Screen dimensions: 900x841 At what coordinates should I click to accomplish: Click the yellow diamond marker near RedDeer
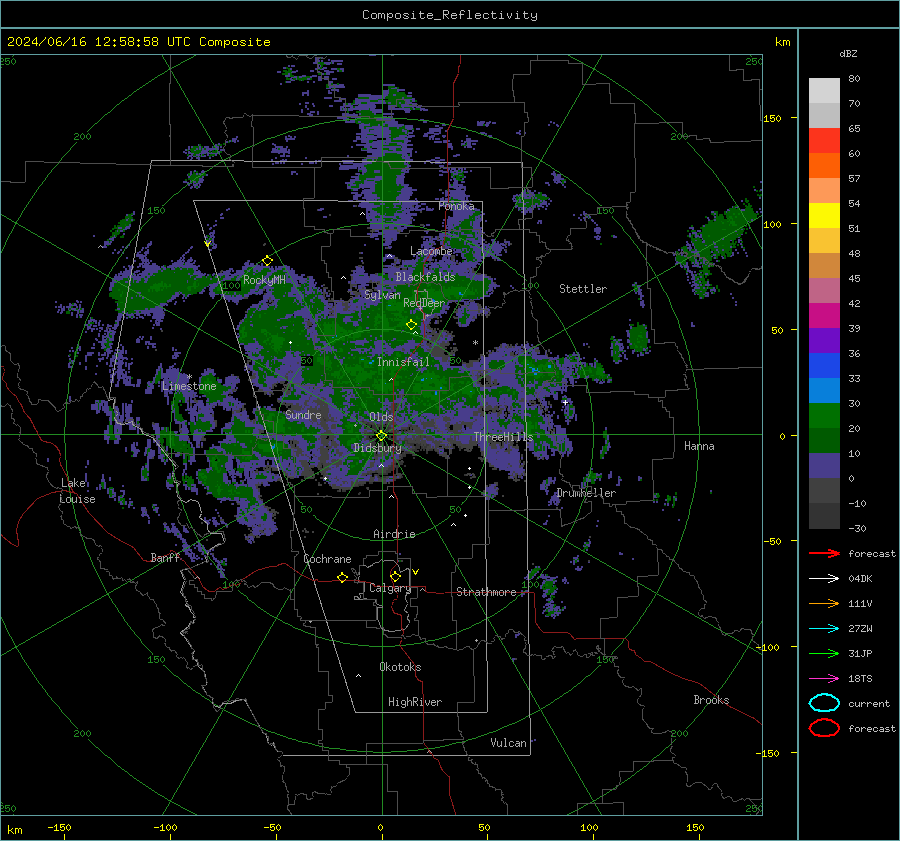[x=412, y=325]
